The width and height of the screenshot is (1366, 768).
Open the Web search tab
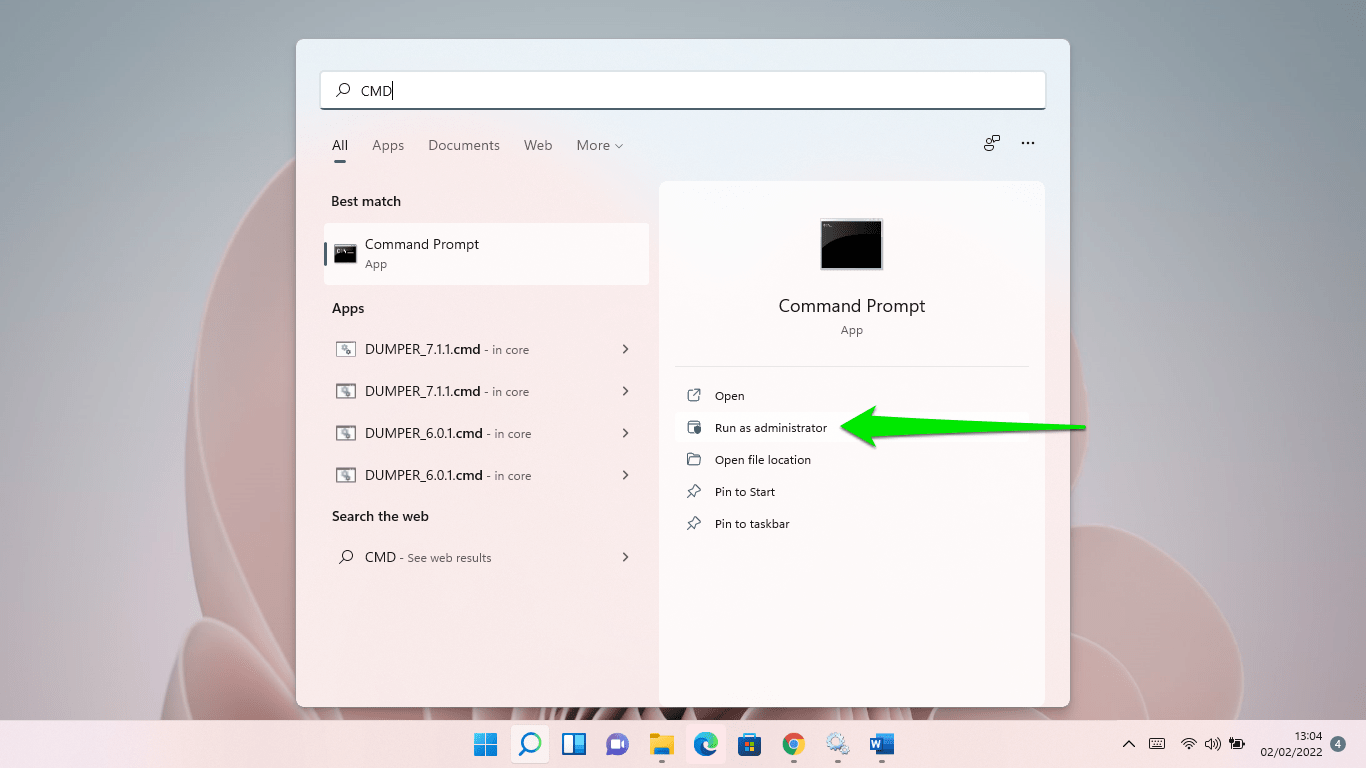[538, 145]
